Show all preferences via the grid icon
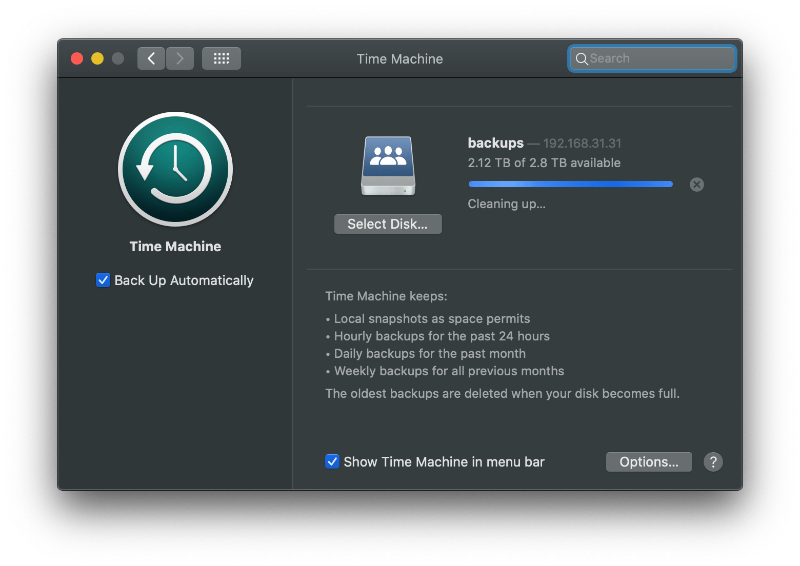This screenshot has height=566, width=800. [221, 58]
